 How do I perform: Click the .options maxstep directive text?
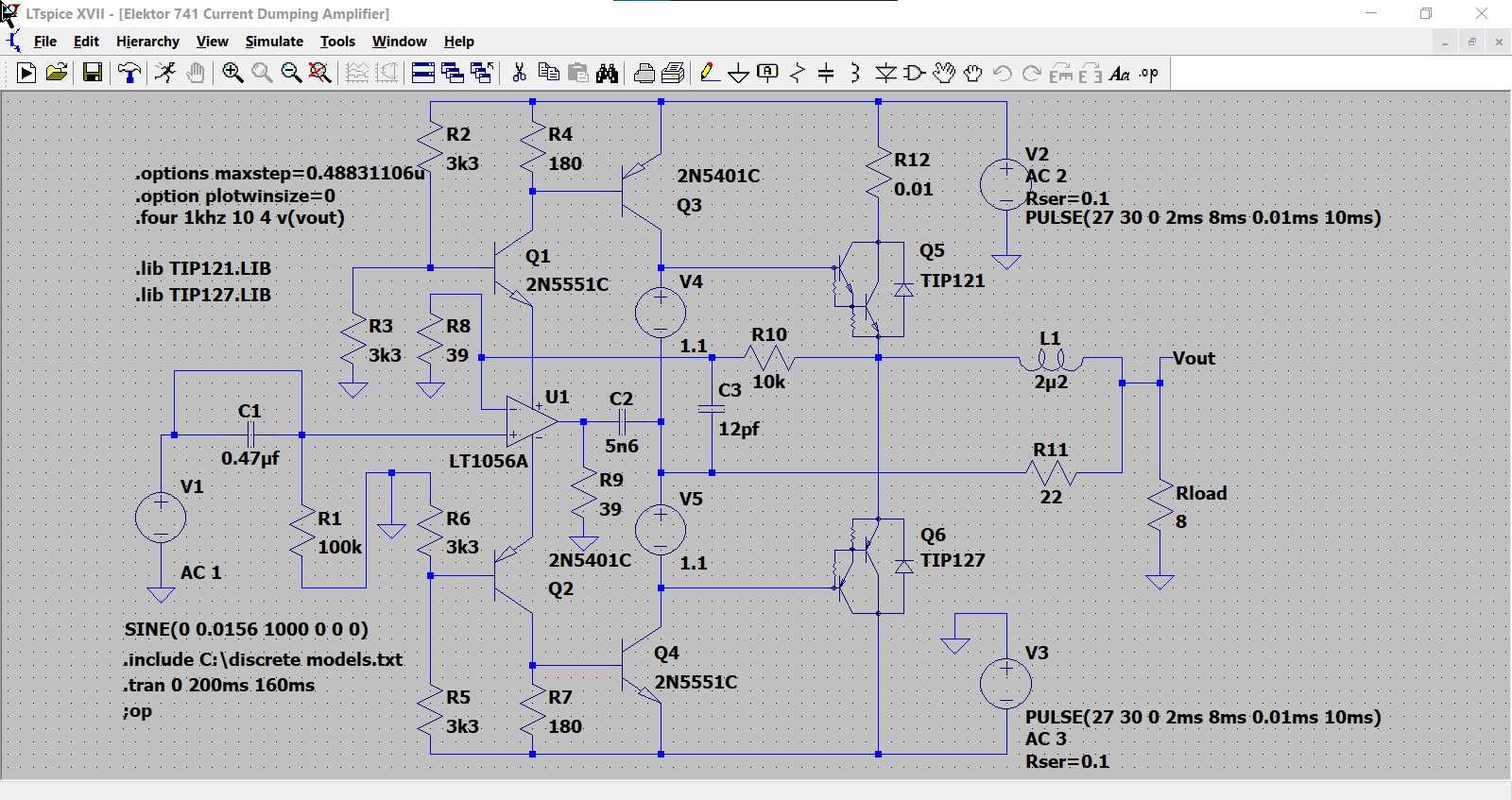pyautogui.click(x=280, y=173)
